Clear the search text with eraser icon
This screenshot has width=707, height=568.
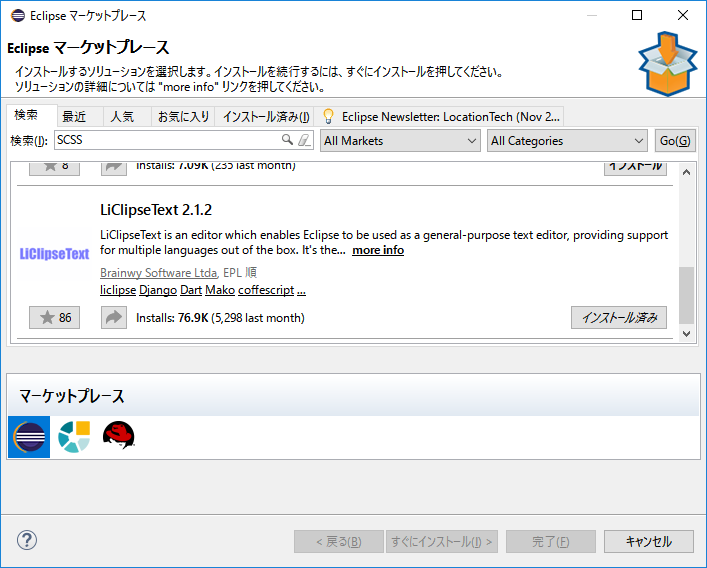pos(304,140)
